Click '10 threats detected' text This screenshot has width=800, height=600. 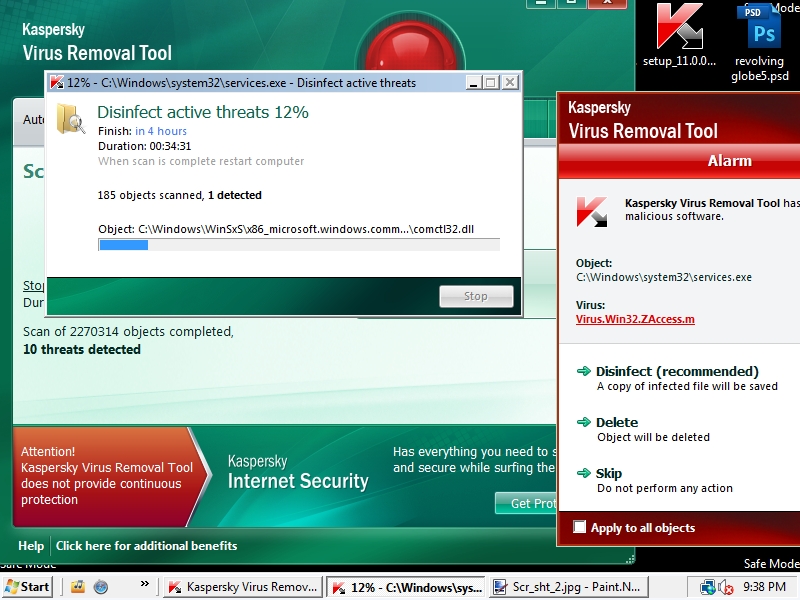pos(82,349)
